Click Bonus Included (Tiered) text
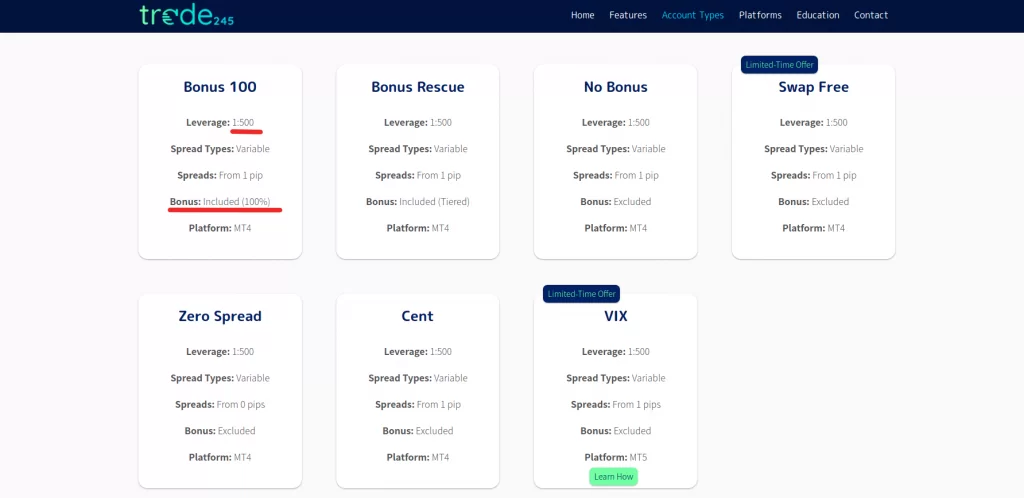Image resolution: width=1024 pixels, height=498 pixels. pyautogui.click(x=418, y=202)
